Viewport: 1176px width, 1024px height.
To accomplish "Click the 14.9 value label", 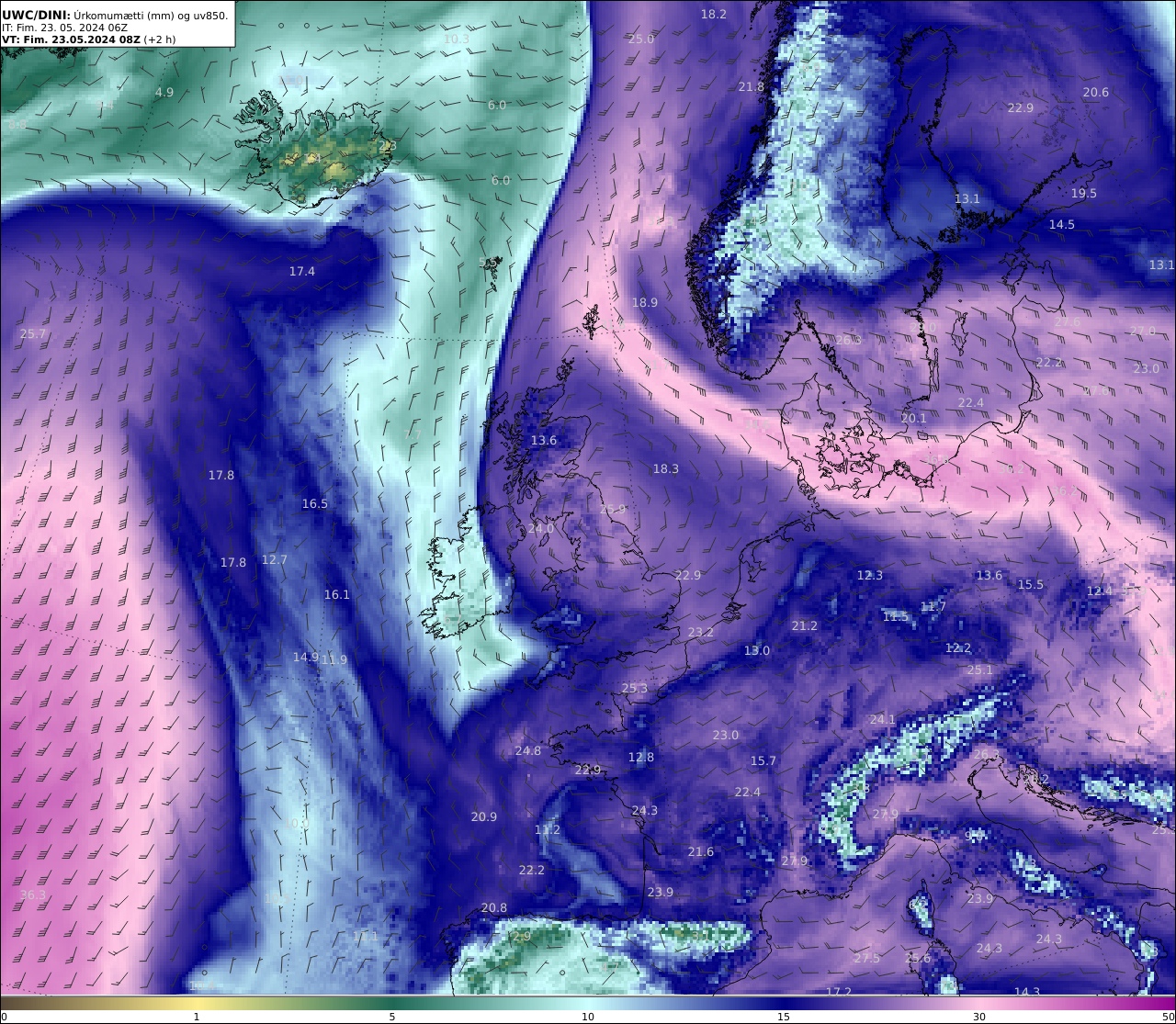I will pos(306,657).
